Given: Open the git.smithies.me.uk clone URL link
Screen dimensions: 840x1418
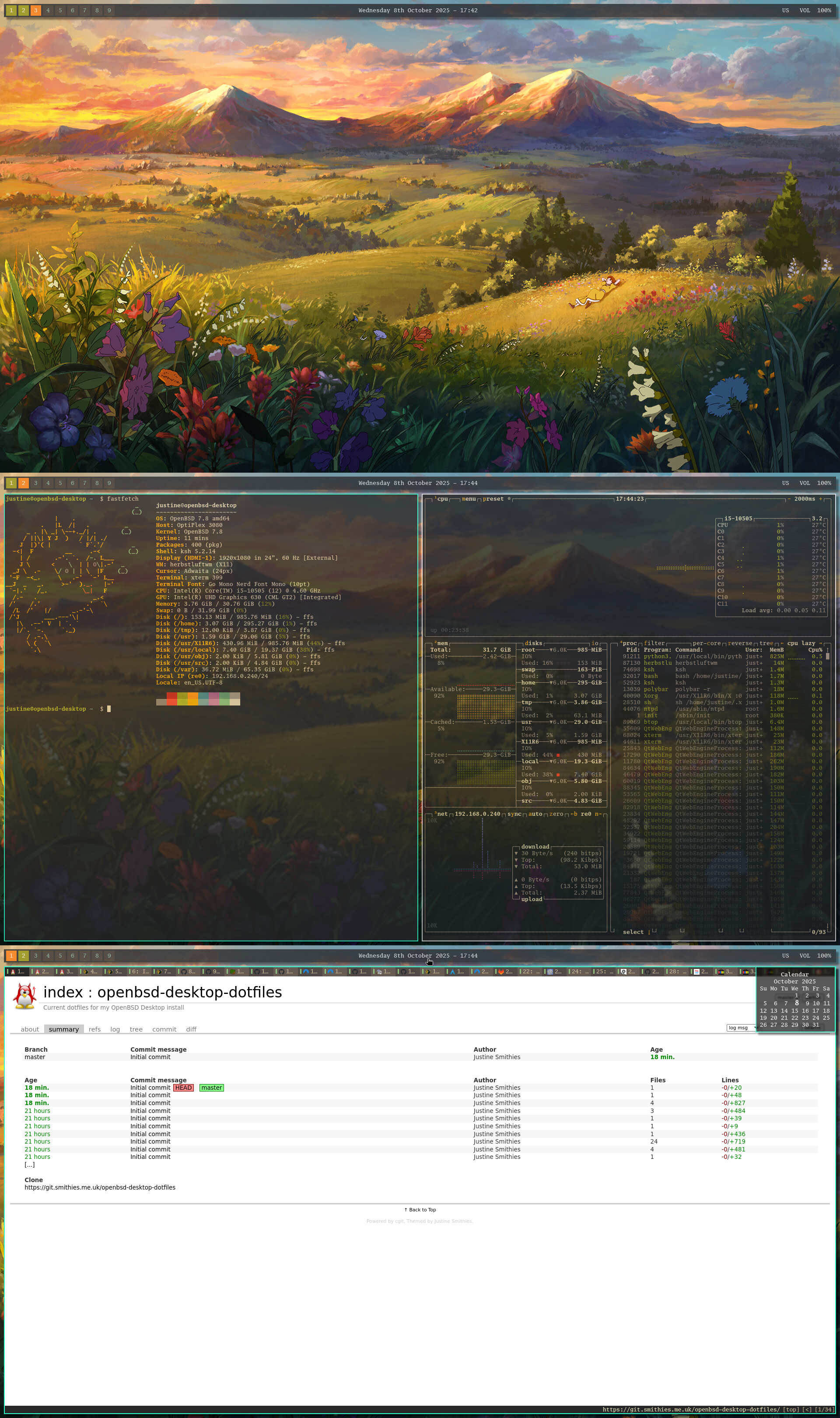Looking at the screenshot, I should click(100, 1188).
